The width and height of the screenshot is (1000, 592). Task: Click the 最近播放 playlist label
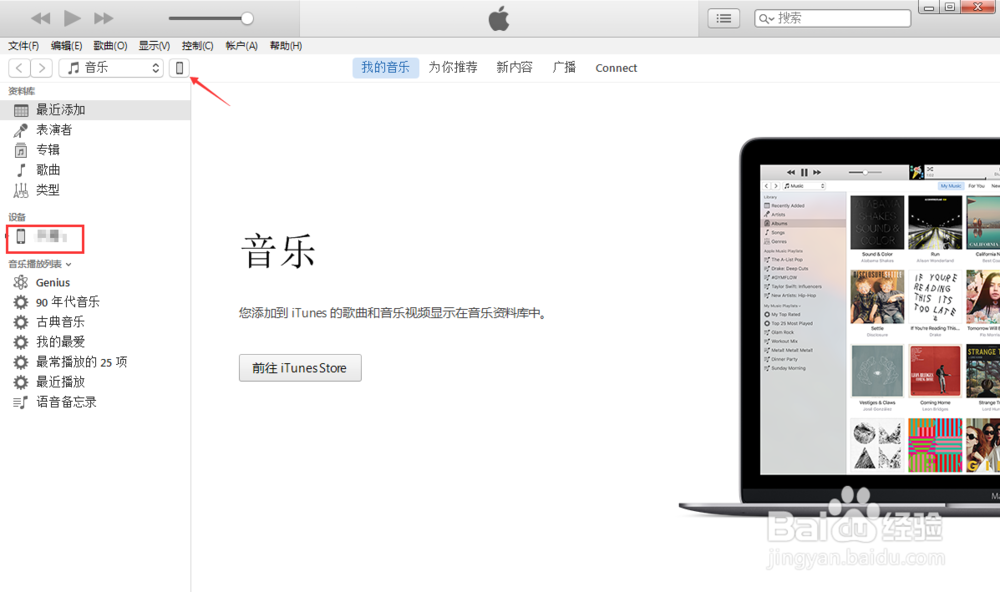60,382
